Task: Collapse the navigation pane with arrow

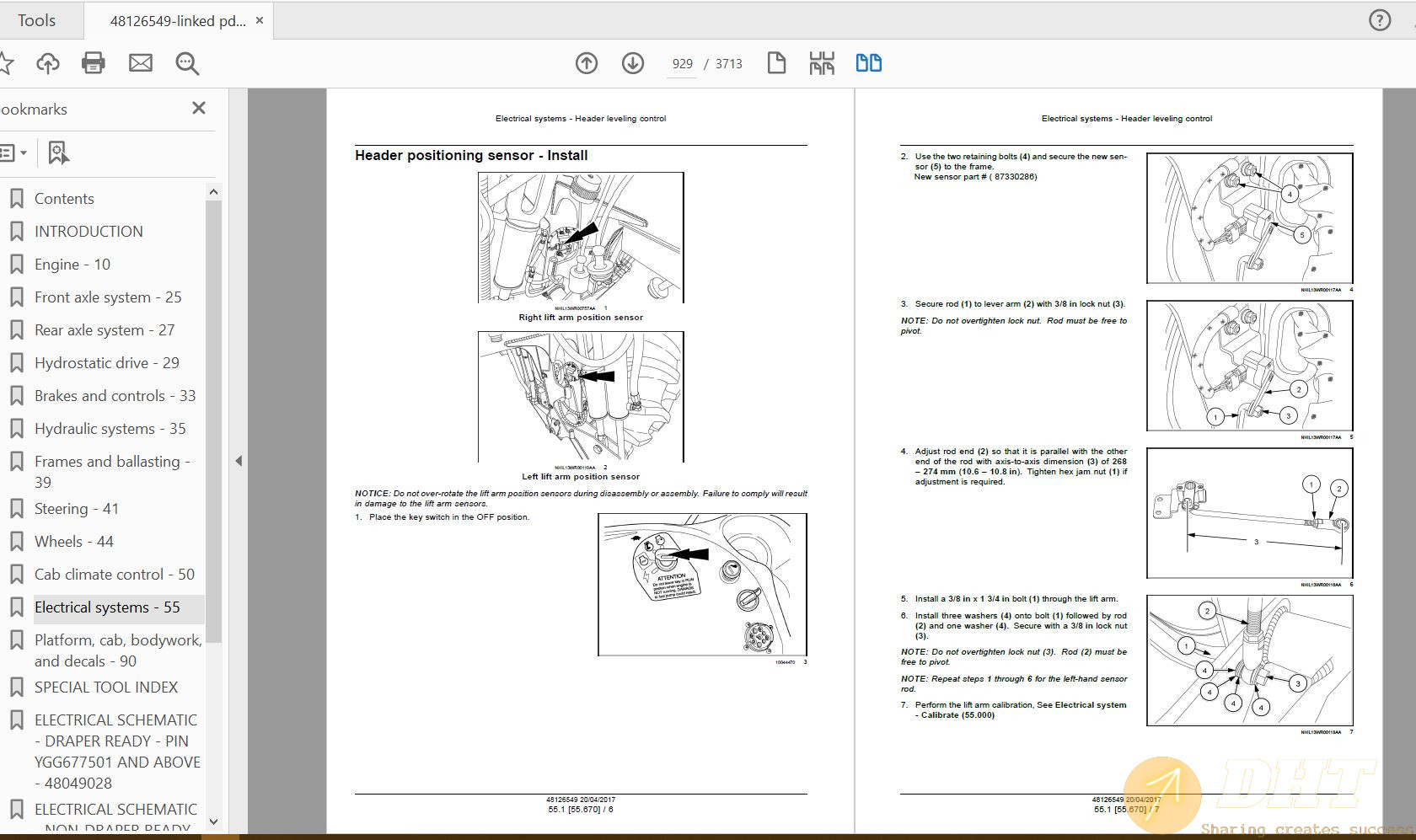Action: coord(239,461)
